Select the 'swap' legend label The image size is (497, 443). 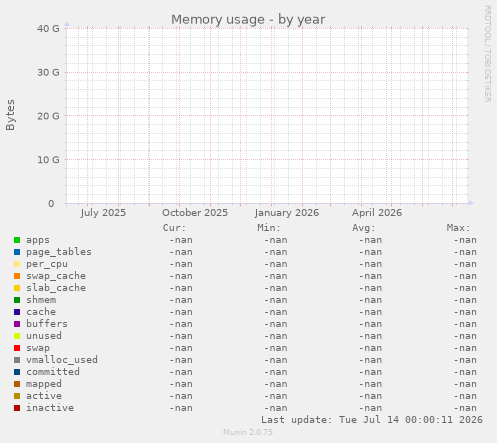click(x=38, y=348)
